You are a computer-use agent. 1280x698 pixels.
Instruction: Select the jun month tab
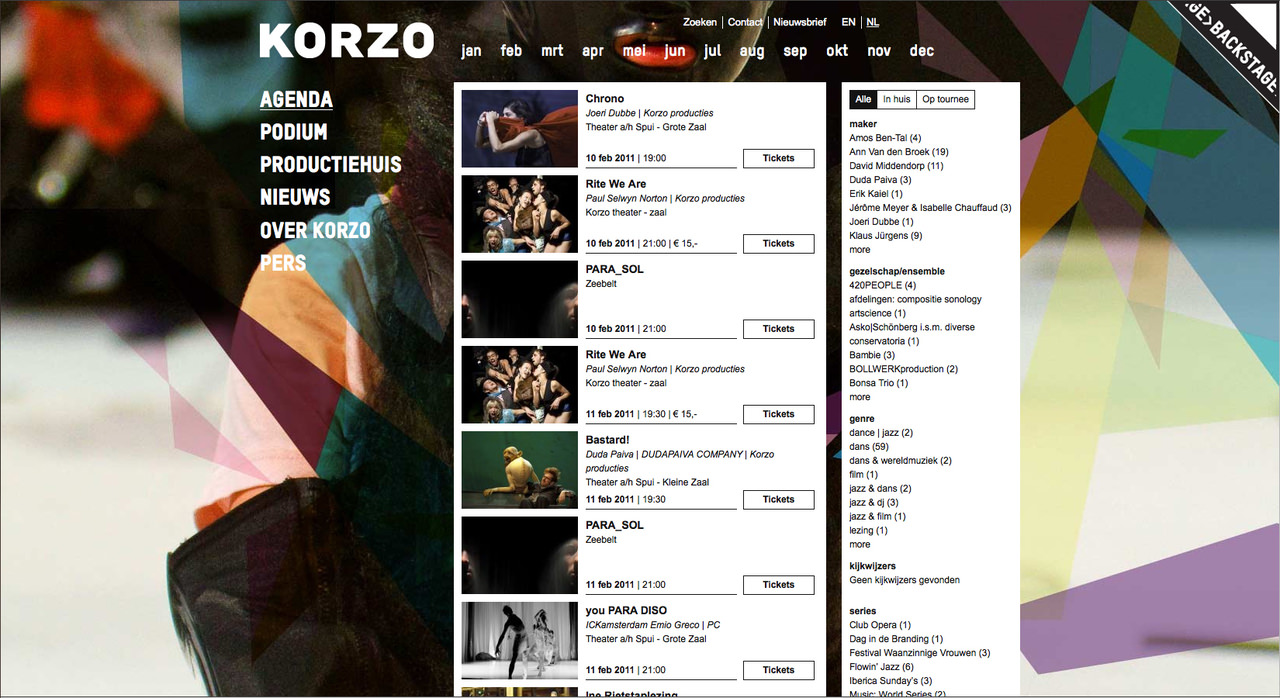675,51
